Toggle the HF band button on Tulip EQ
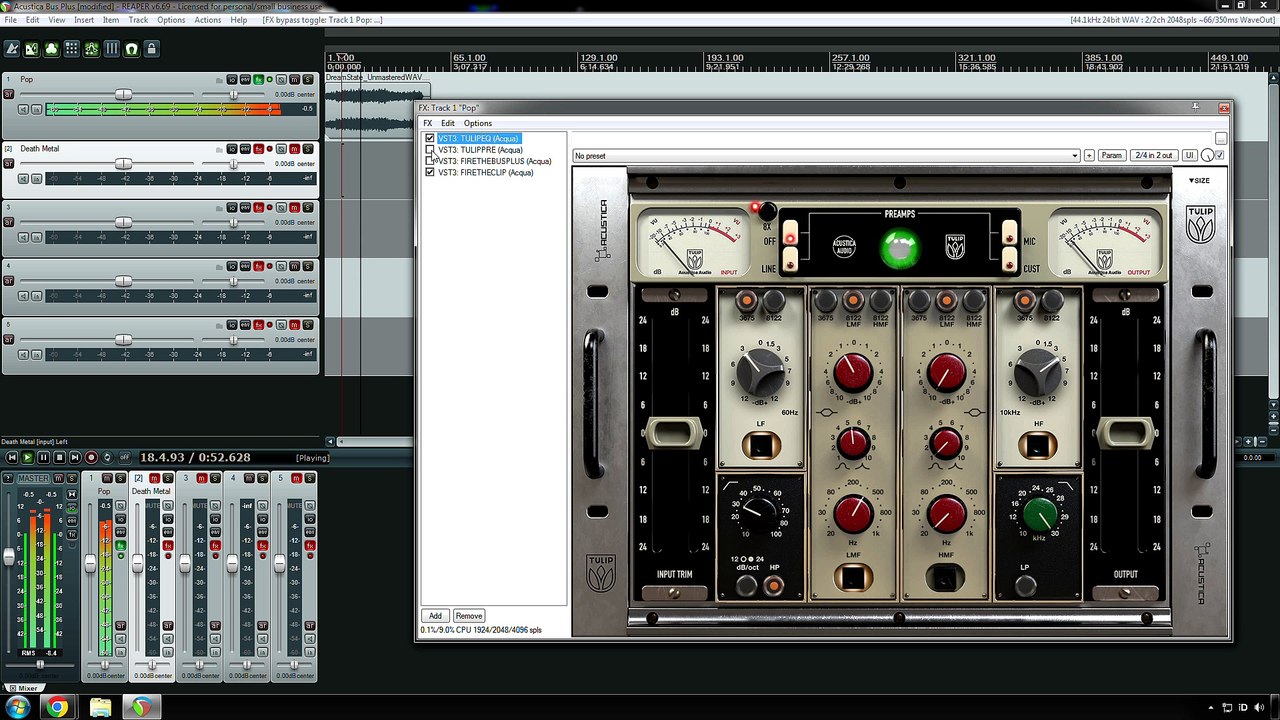 pyautogui.click(x=1037, y=446)
